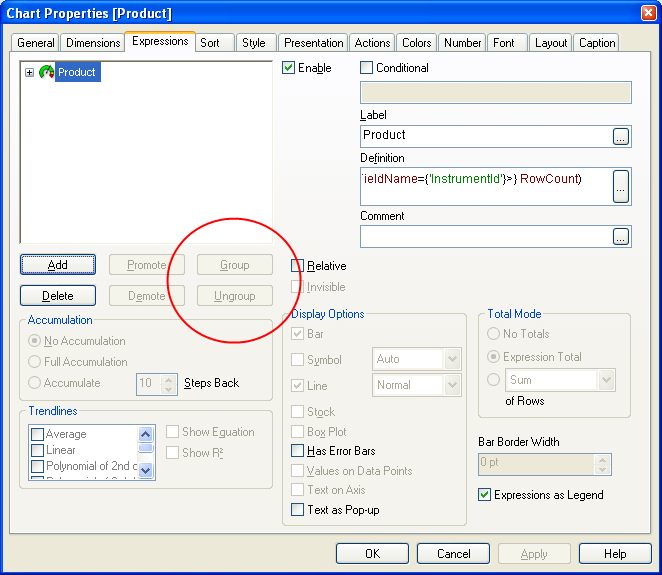The image size is (662, 575).
Task: Open the Number tab
Action: coord(462,43)
